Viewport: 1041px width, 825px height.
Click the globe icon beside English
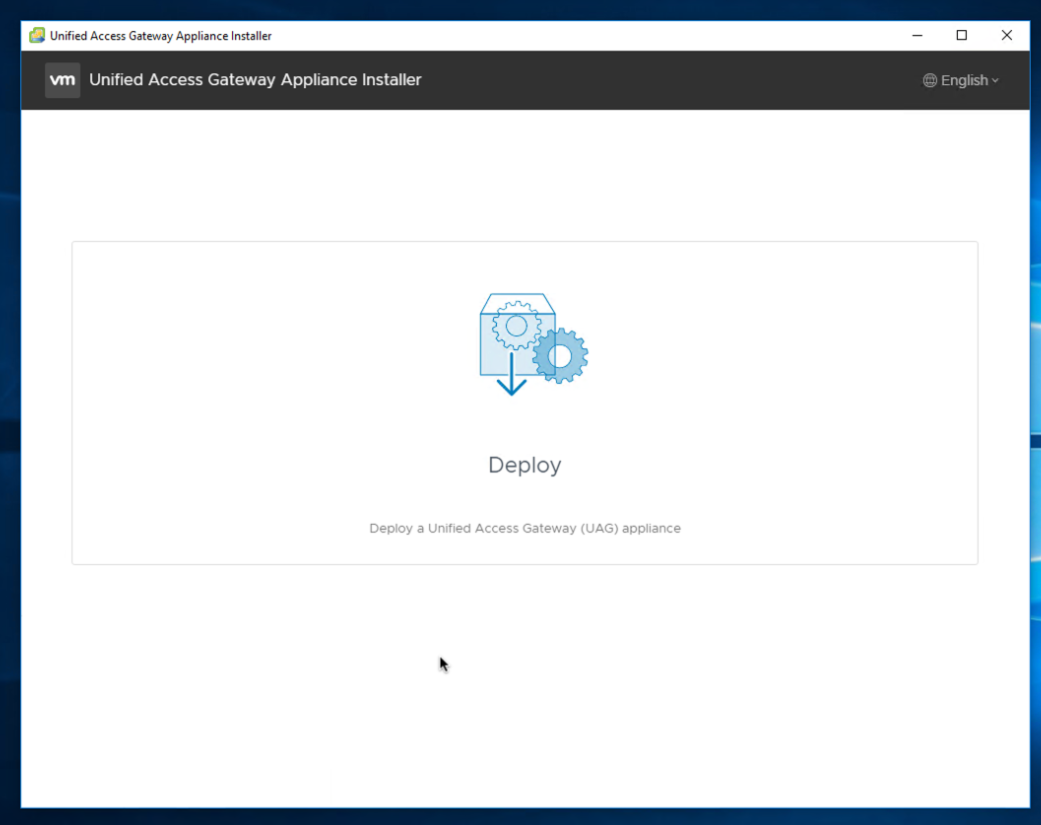tap(931, 80)
